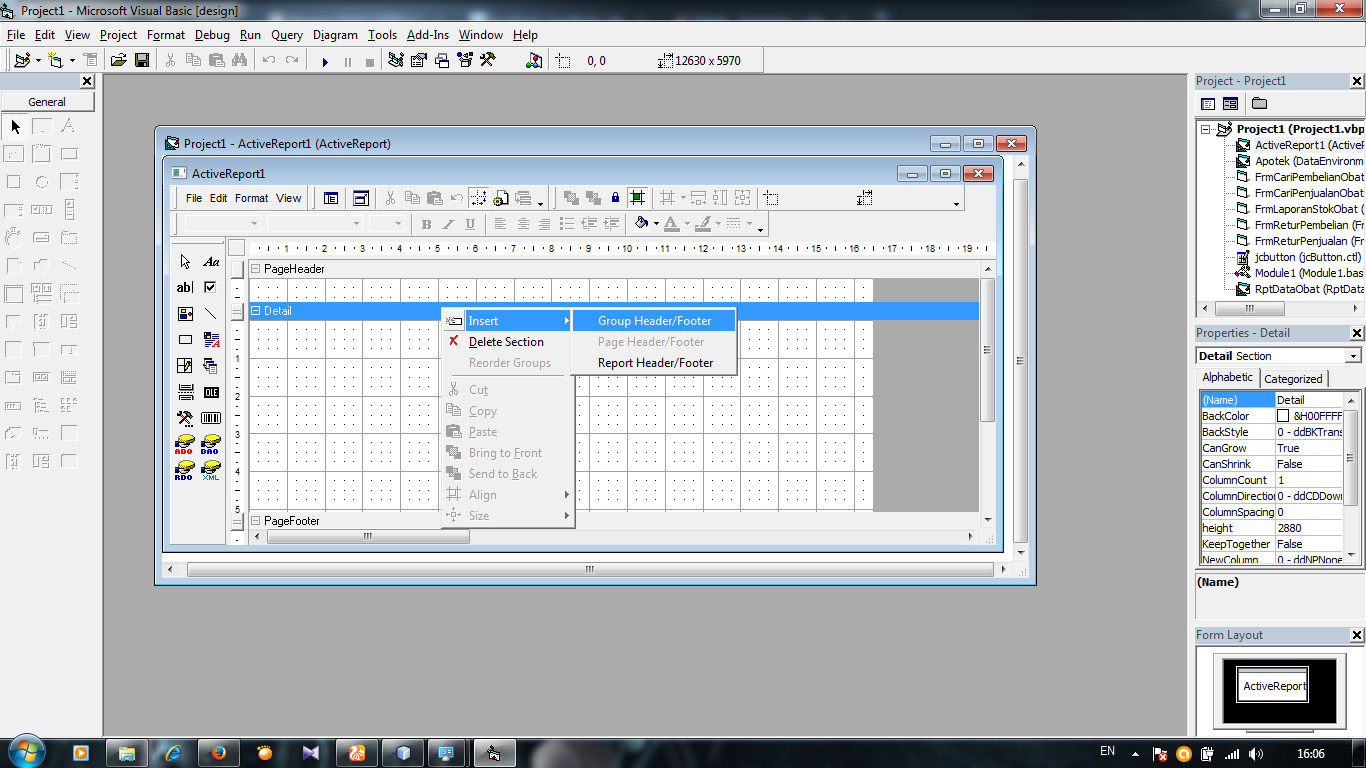Toggle the lock controls icon on the toolbar

pyautogui.click(x=615, y=198)
